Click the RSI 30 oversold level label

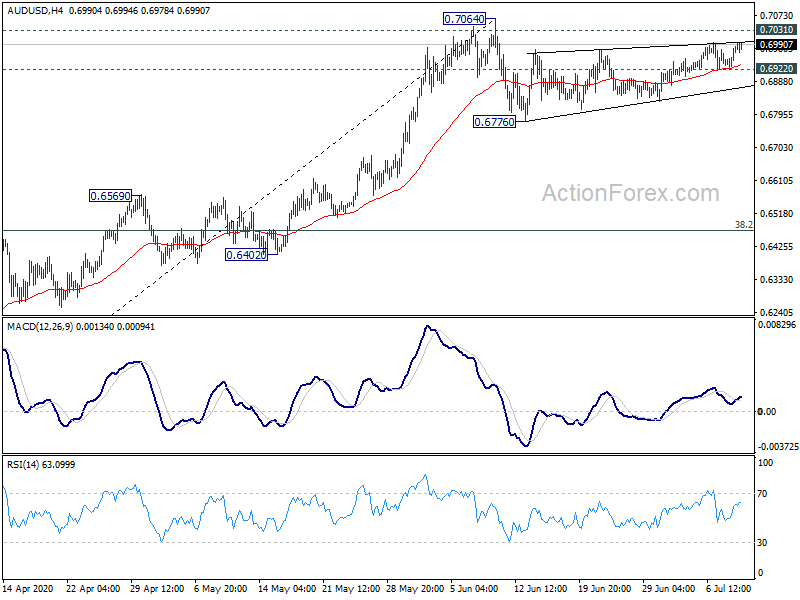(762, 543)
